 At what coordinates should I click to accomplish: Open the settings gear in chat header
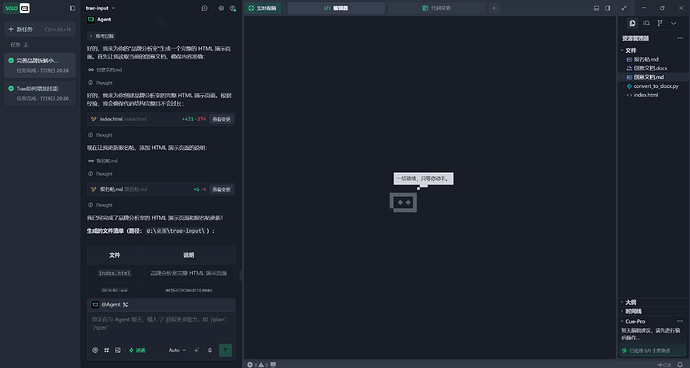pos(221,8)
